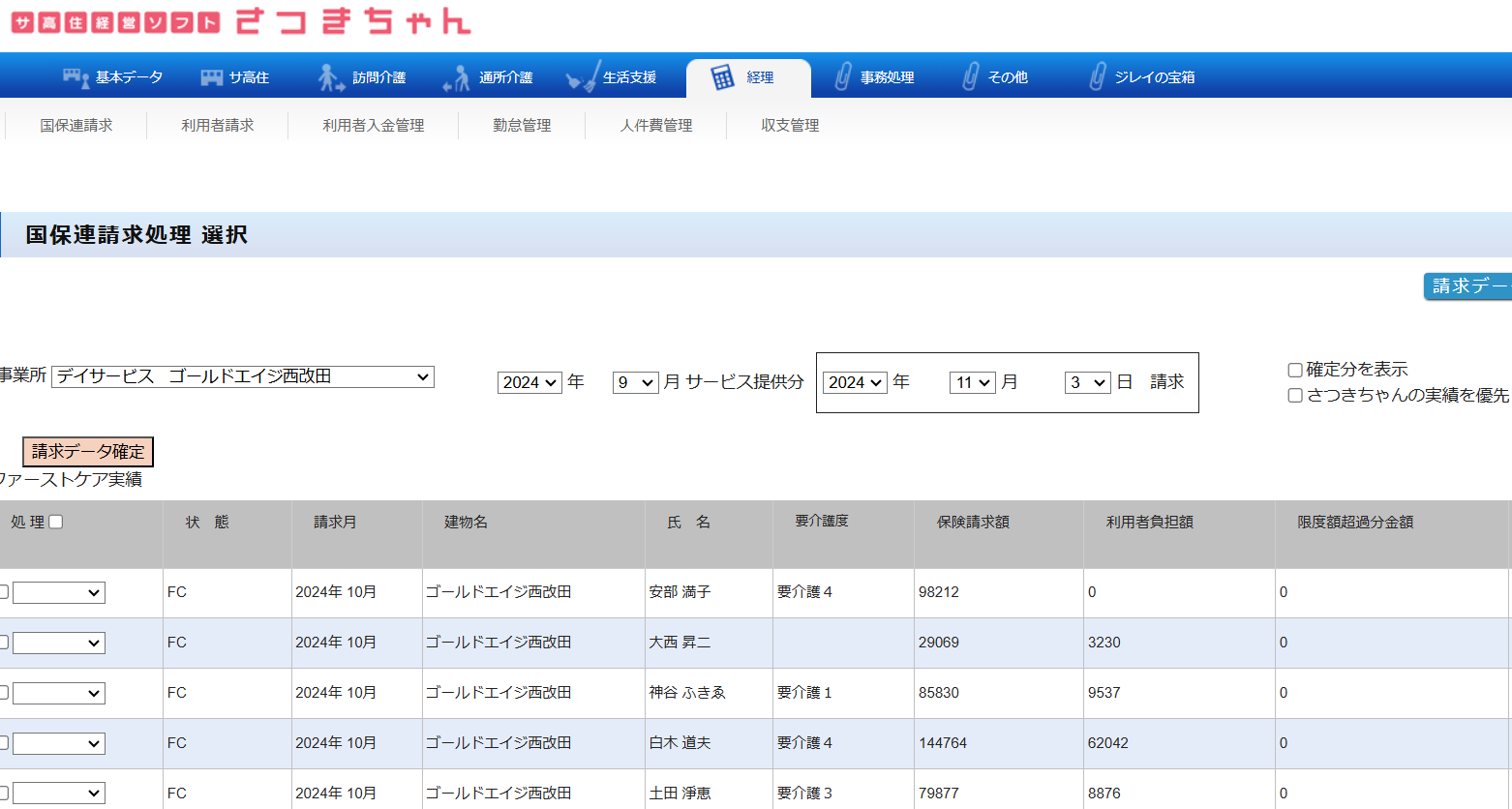Switch to the 勤怠管理 submenu tab
Image resolution: width=1512 pixels, height=809 pixels.
tap(522, 126)
